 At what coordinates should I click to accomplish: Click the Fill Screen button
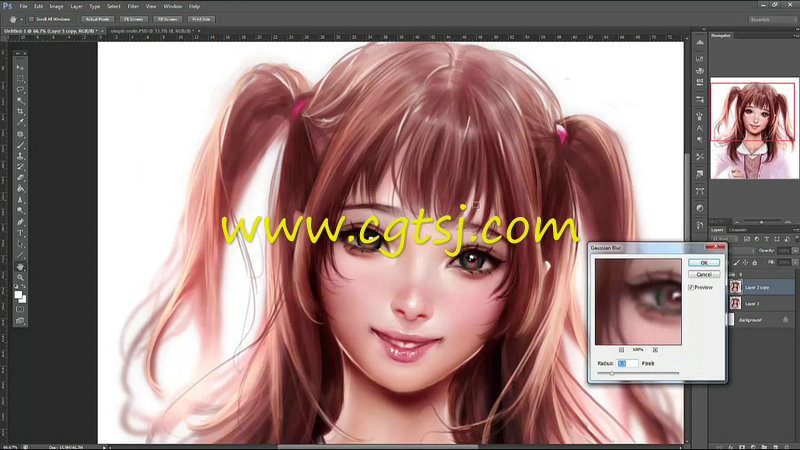[167, 19]
